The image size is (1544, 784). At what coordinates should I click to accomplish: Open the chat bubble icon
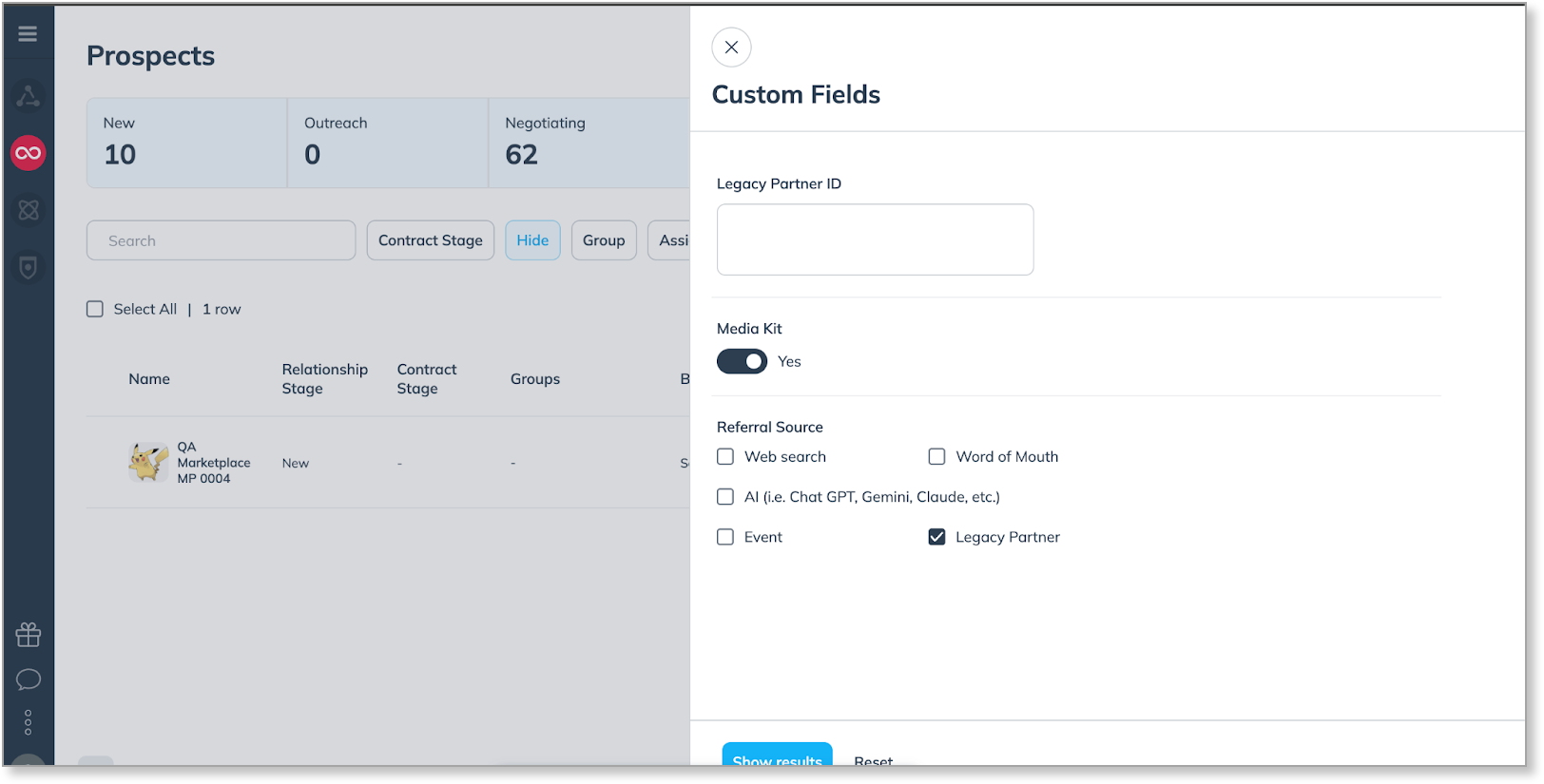[x=28, y=679]
